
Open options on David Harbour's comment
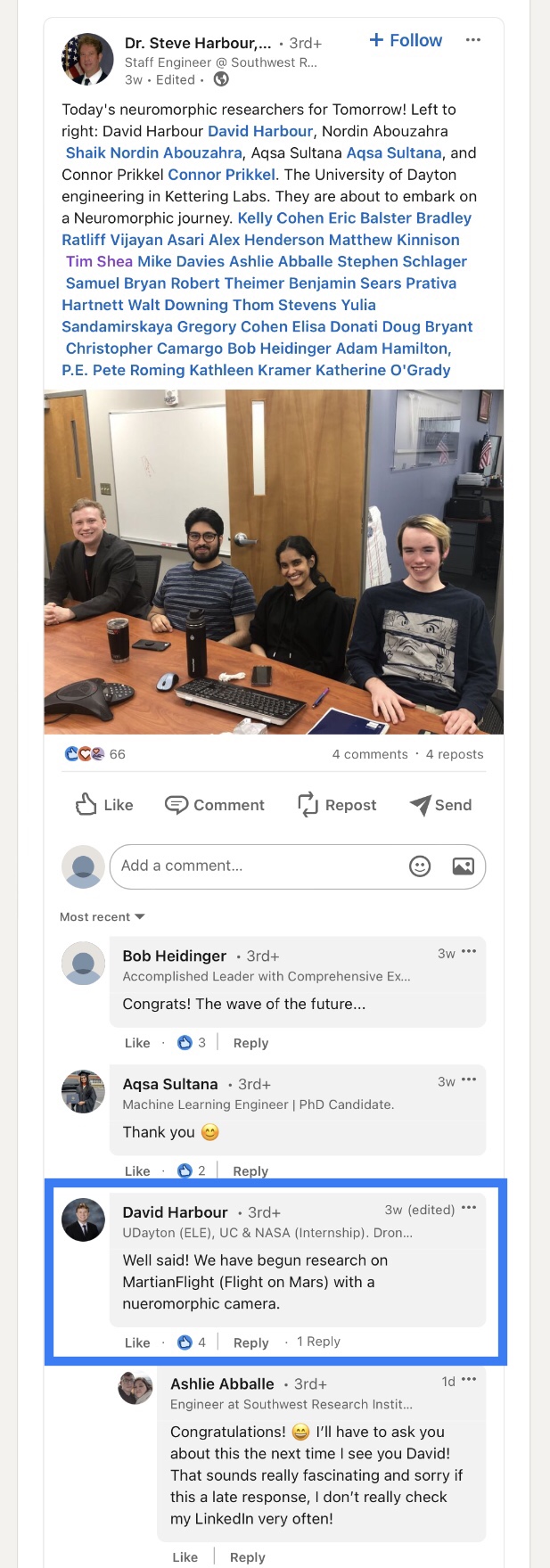pos(469,1209)
